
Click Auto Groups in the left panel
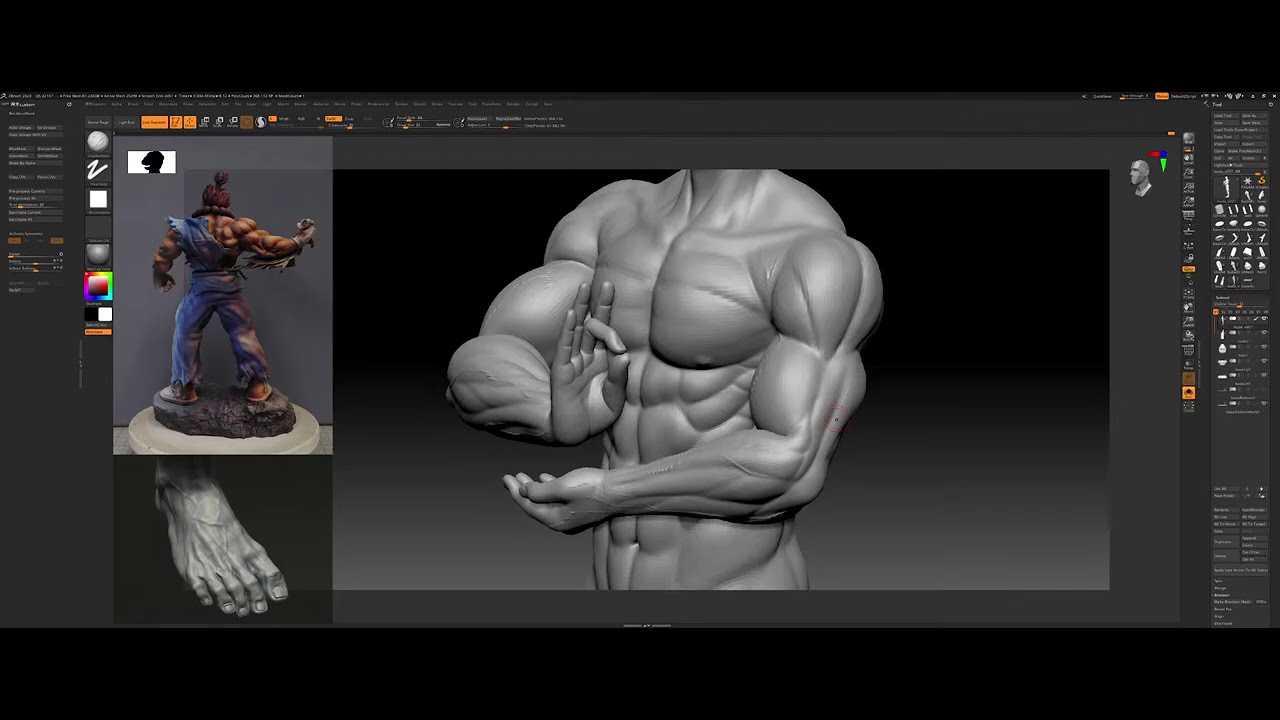(20, 128)
